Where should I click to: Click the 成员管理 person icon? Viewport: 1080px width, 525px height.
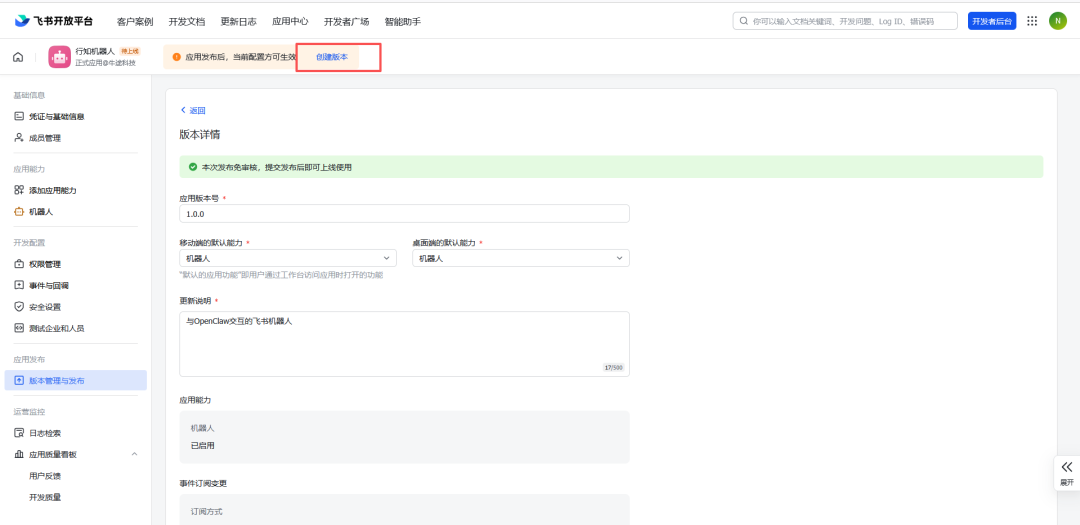(19, 138)
